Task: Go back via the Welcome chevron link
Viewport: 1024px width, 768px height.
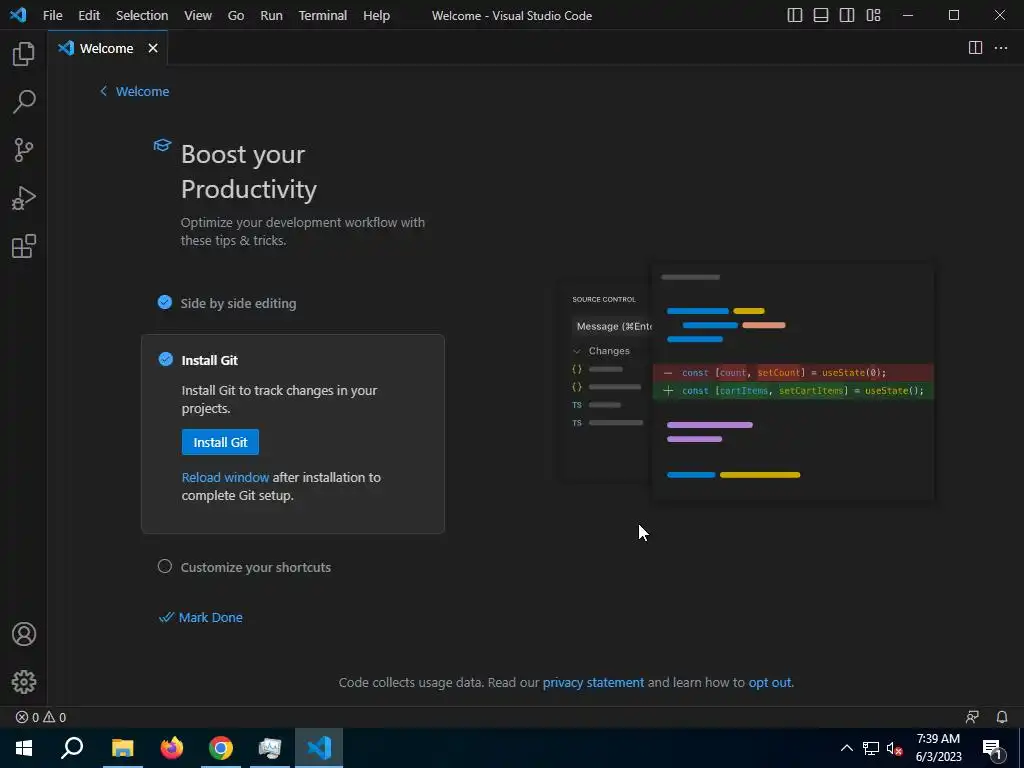Action: (x=135, y=91)
